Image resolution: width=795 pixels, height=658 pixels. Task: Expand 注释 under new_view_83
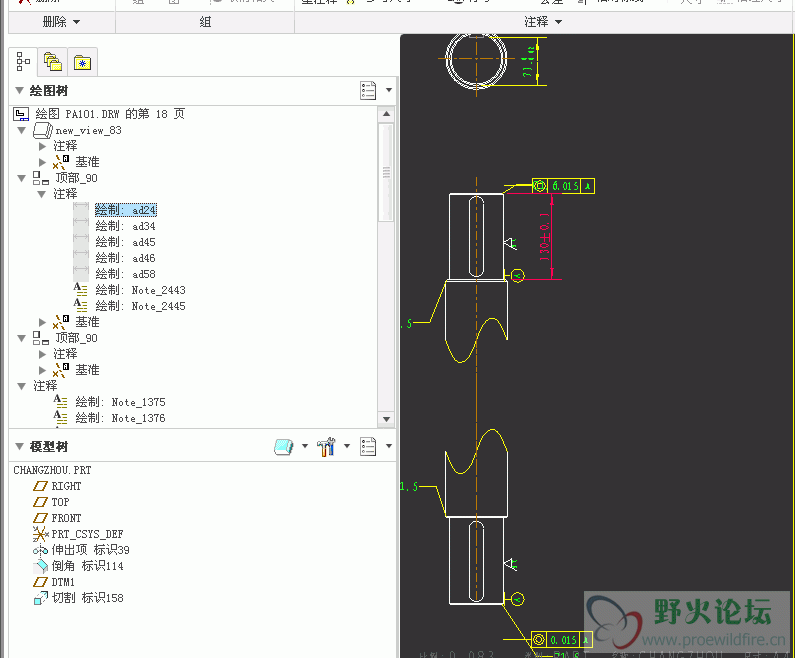(x=42, y=147)
